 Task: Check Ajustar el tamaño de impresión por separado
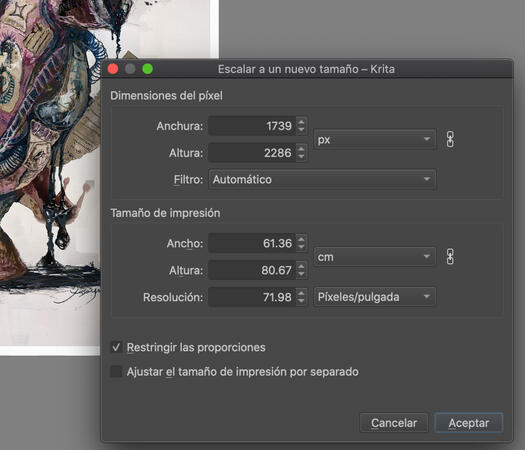[116, 371]
